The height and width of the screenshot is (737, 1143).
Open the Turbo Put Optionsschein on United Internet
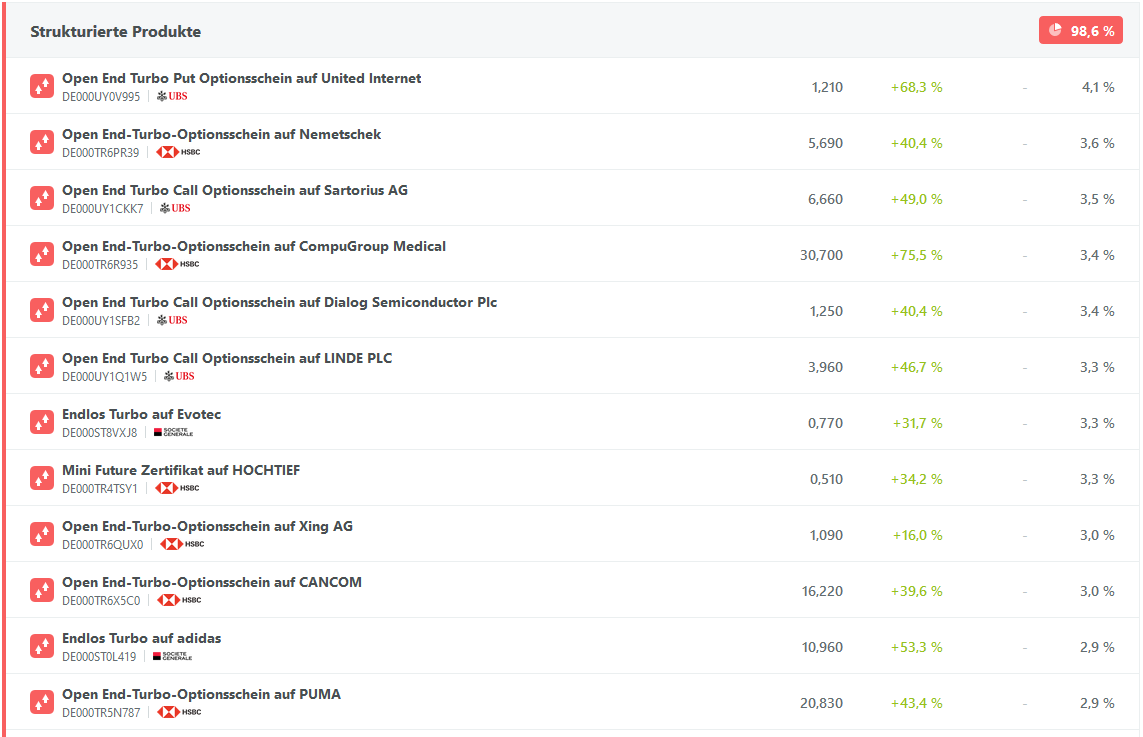pyautogui.click(x=241, y=78)
